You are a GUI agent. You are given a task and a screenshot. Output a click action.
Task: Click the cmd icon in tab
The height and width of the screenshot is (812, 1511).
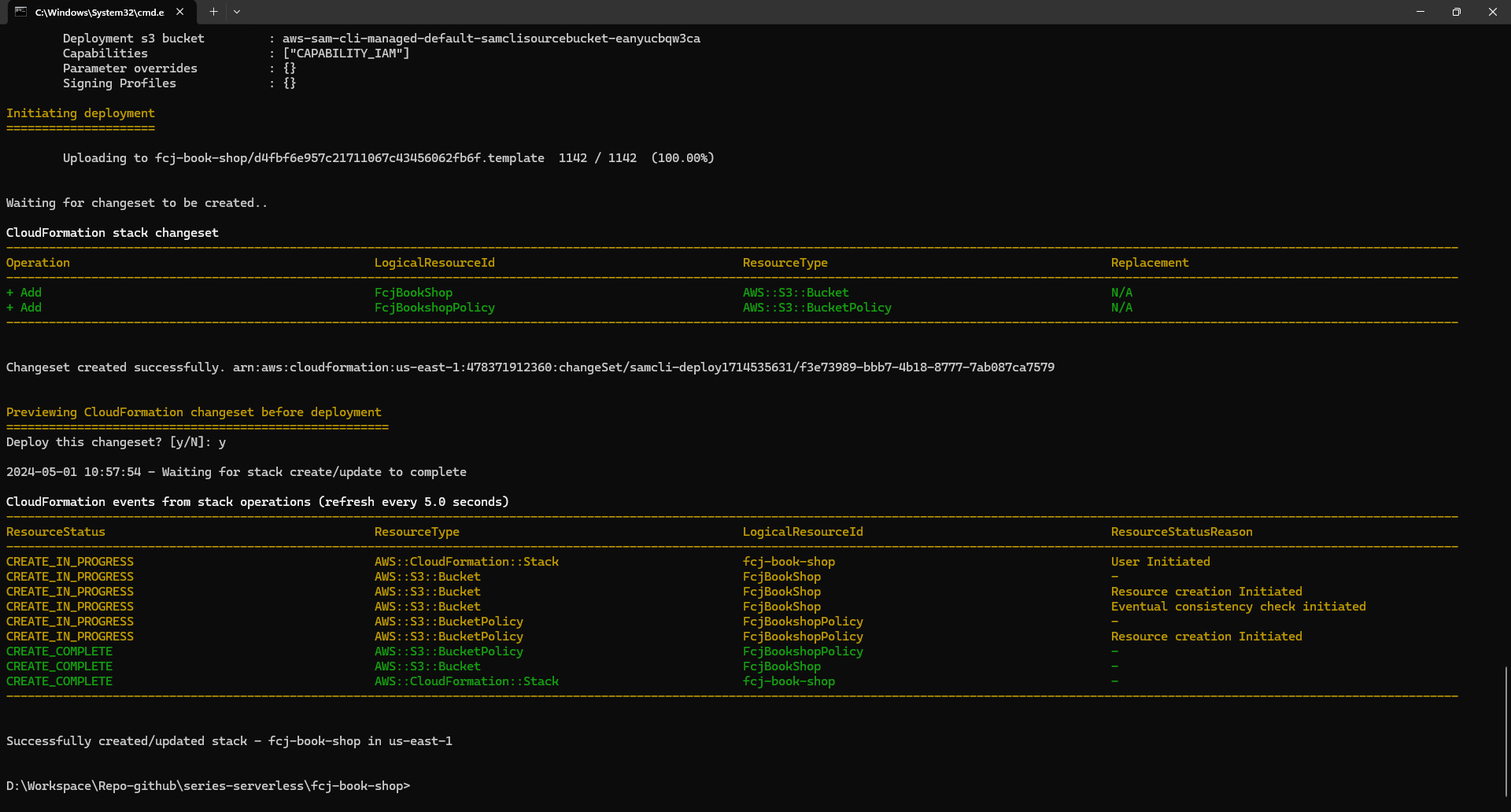[21, 12]
